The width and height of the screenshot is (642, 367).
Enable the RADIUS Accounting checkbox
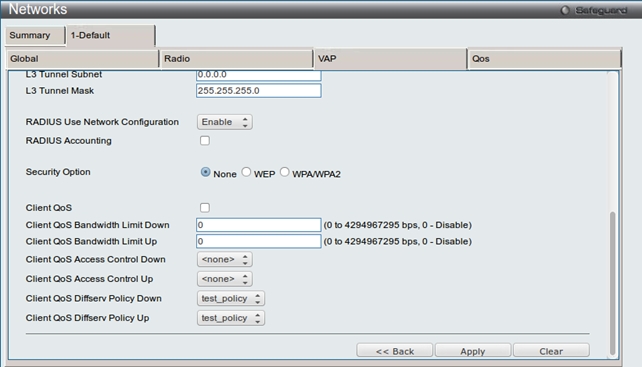[x=205, y=140]
